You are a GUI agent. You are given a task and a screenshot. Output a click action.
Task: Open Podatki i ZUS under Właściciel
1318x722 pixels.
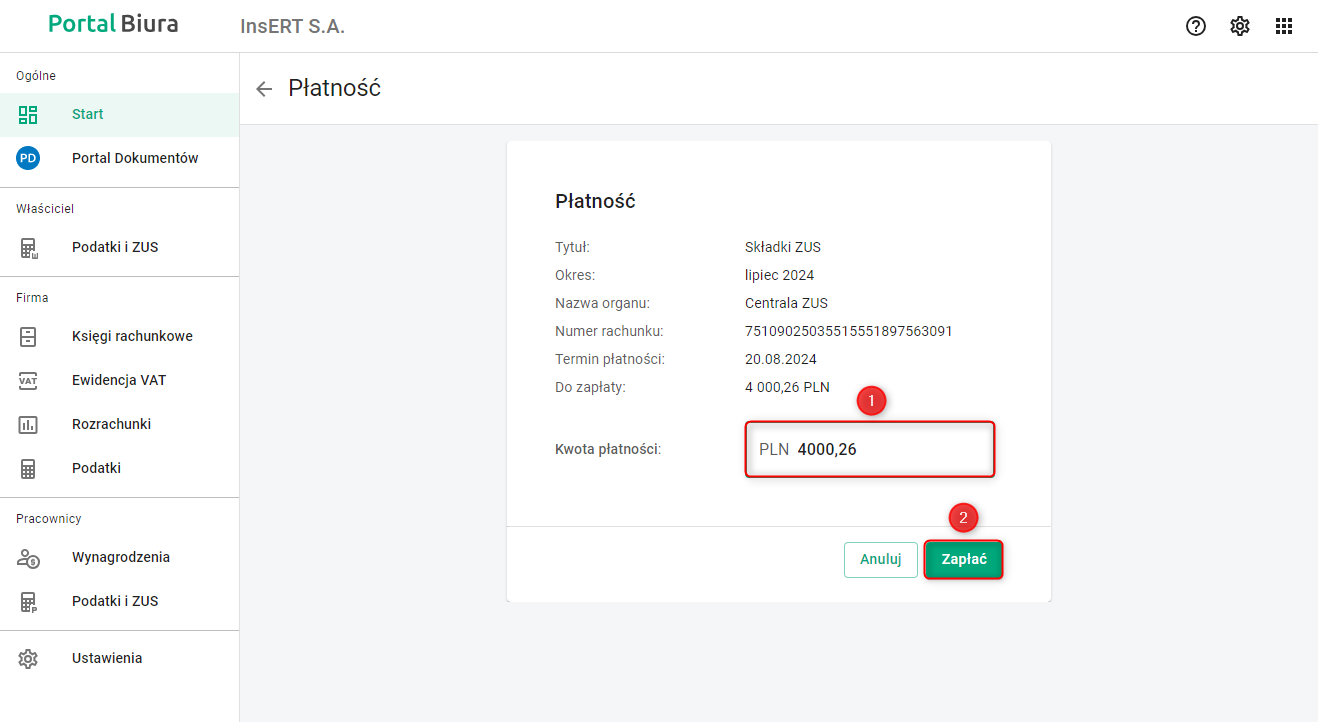tap(115, 247)
